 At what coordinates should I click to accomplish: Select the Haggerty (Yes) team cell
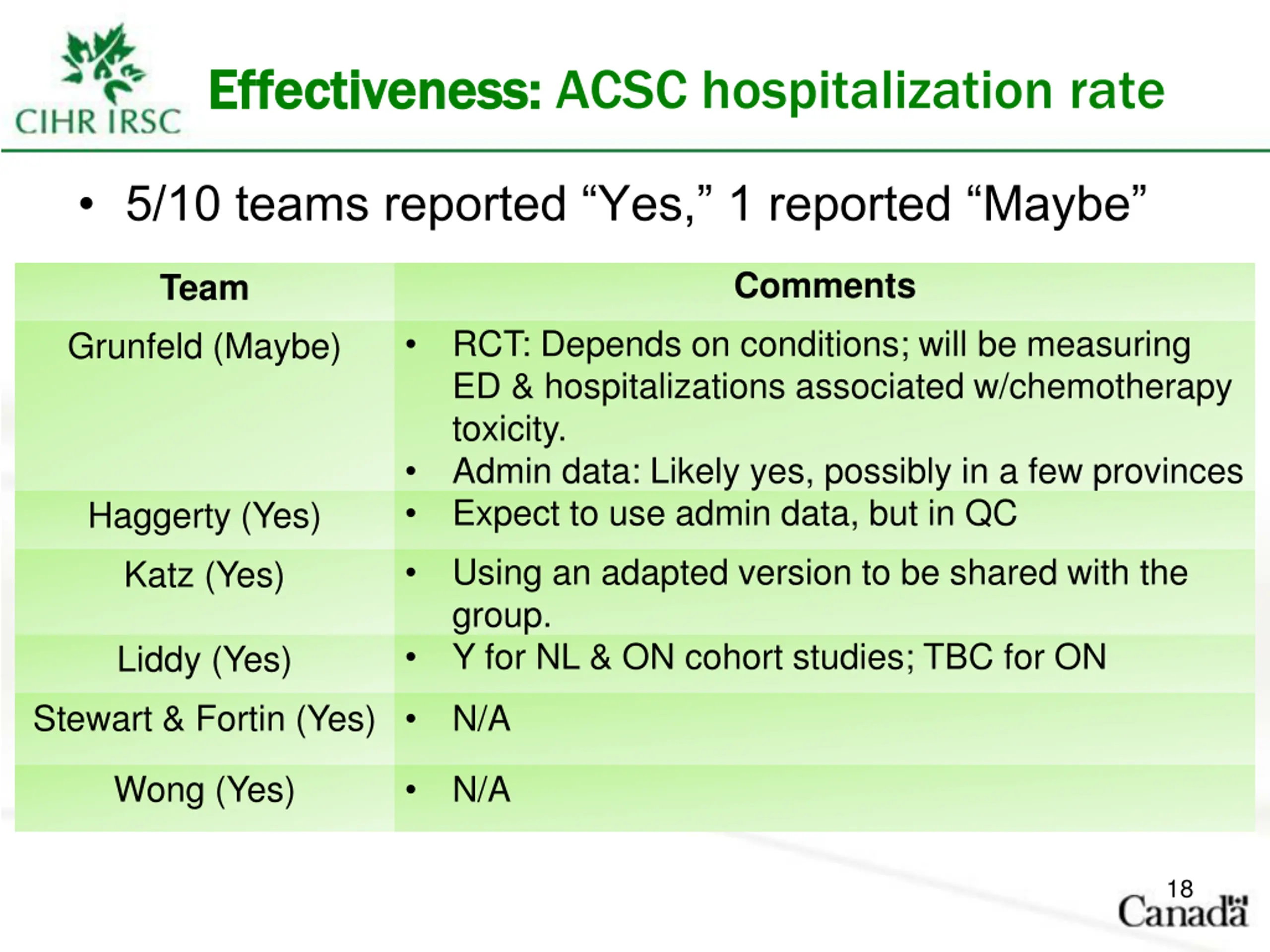coord(204,515)
